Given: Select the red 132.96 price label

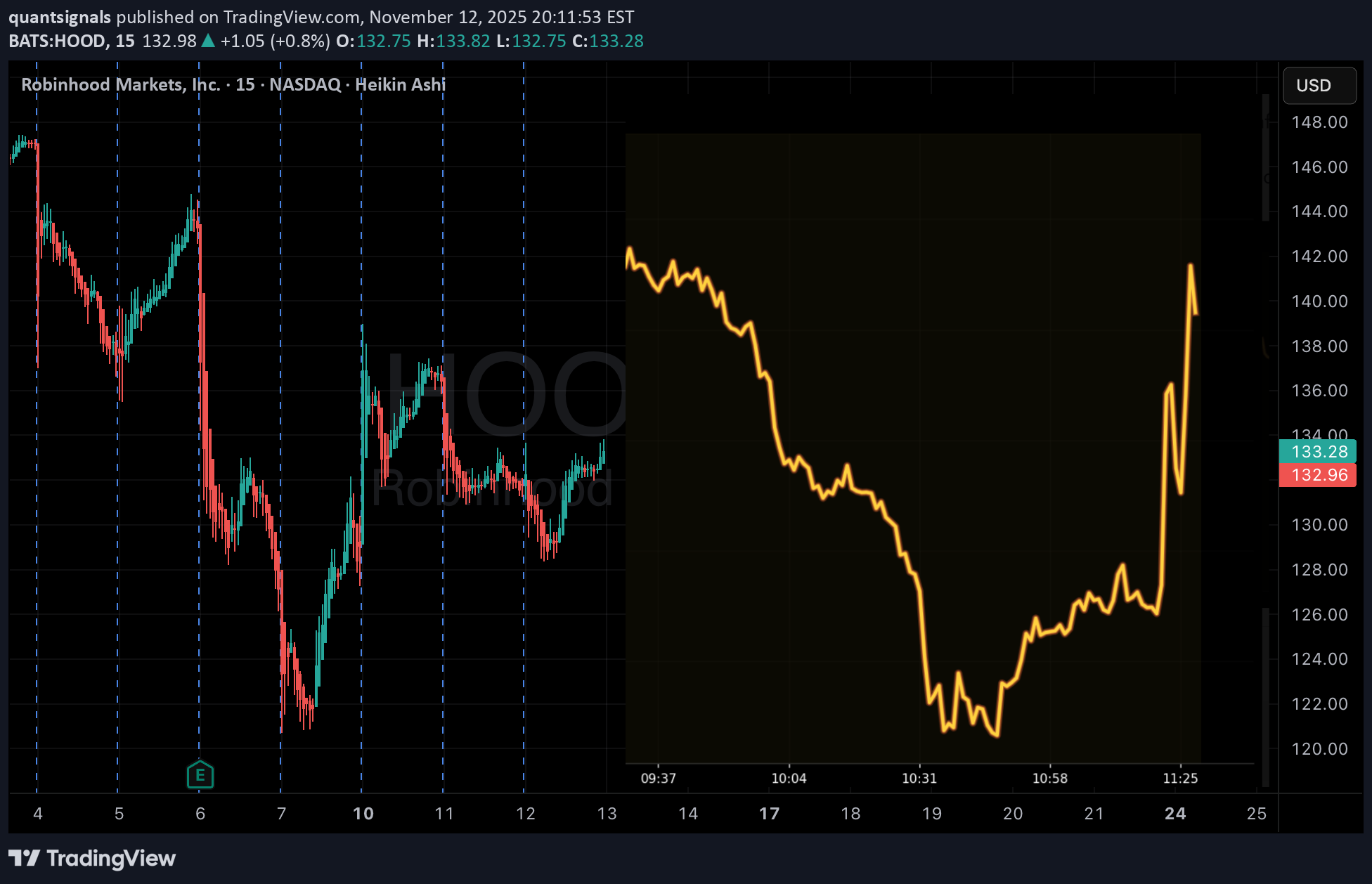Looking at the screenshot, I should 1319,475.
